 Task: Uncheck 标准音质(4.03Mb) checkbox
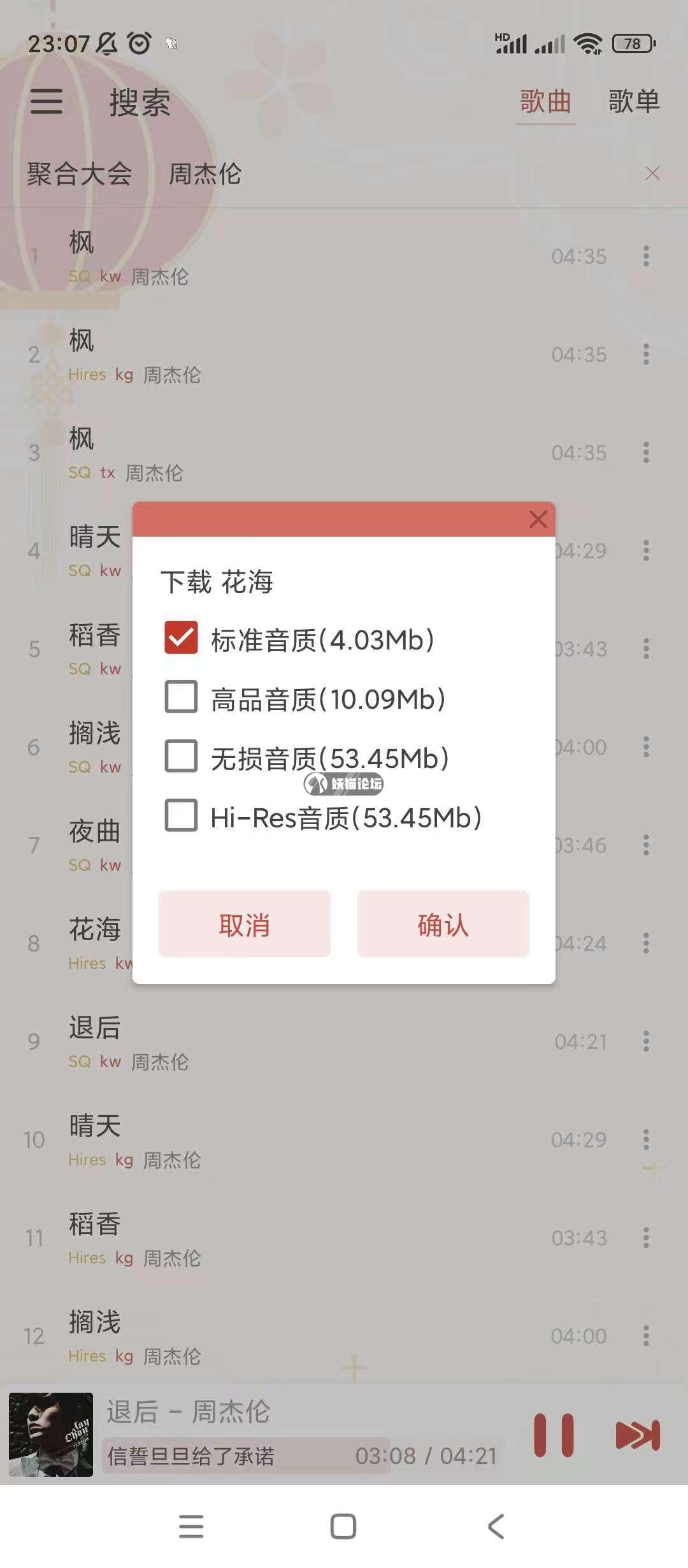181,638
